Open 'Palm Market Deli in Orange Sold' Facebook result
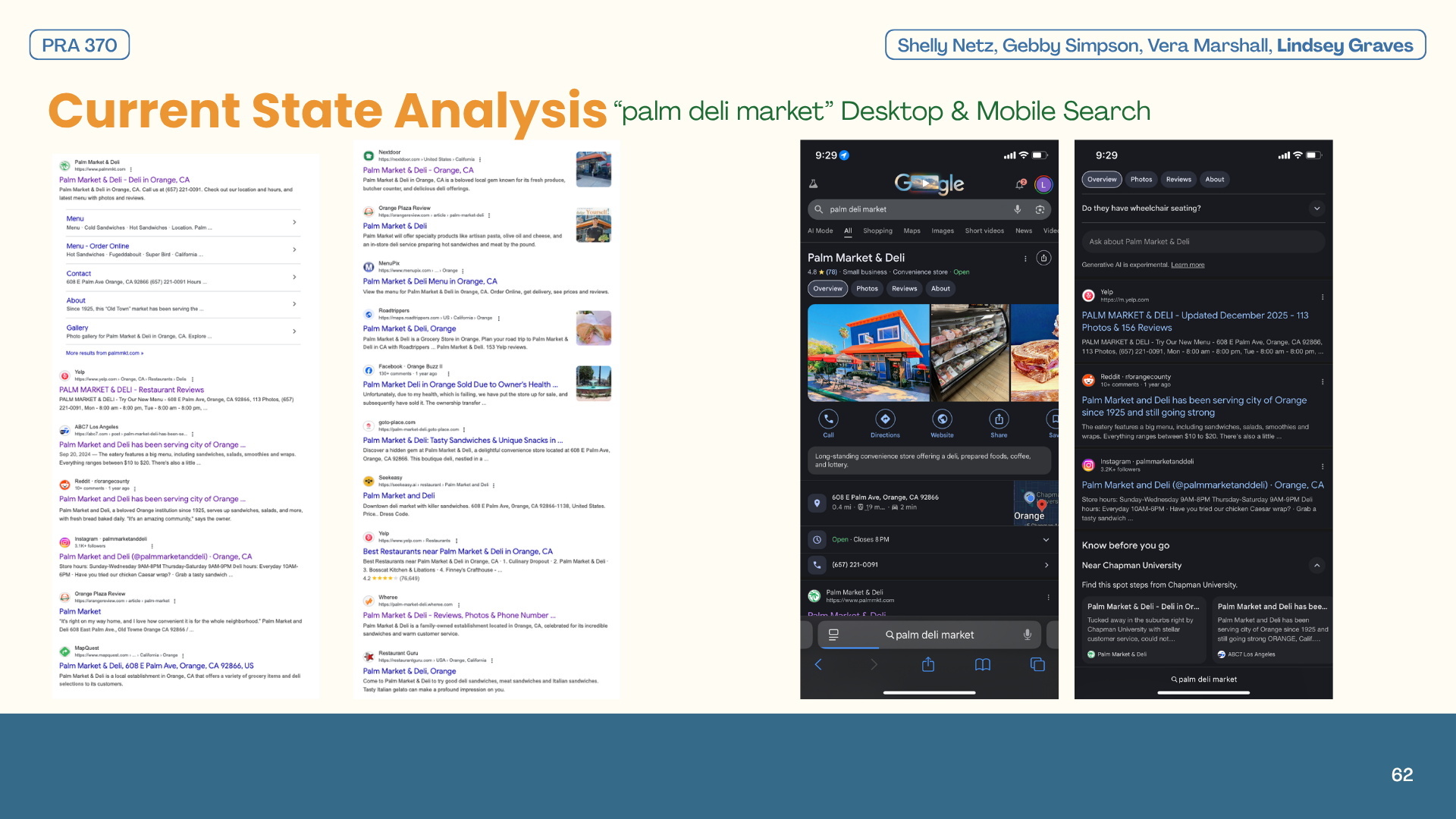Image resolution: width=1456 pixels, height=819 pixels. pos(460,384)
